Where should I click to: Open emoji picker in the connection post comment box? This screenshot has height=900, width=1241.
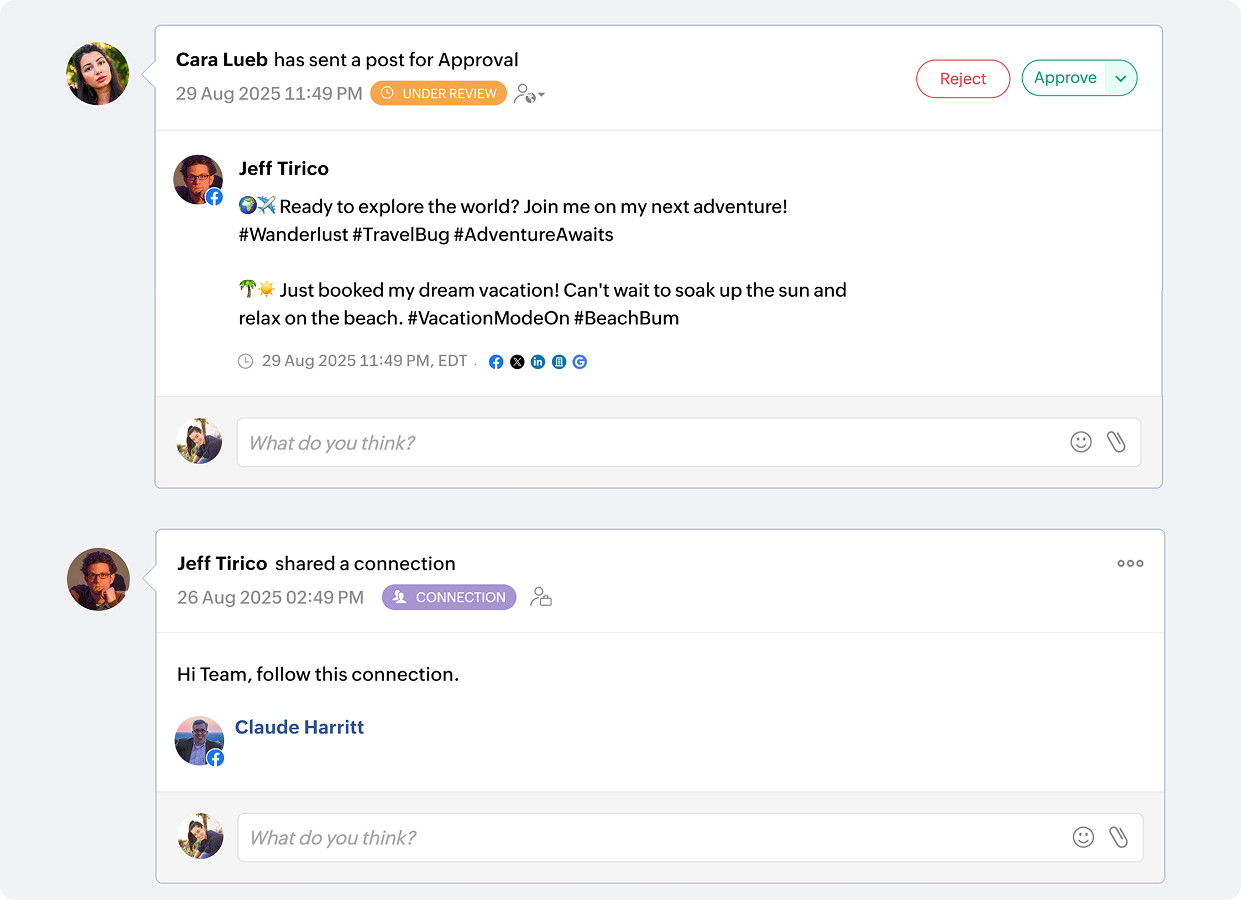point(1083,837)
